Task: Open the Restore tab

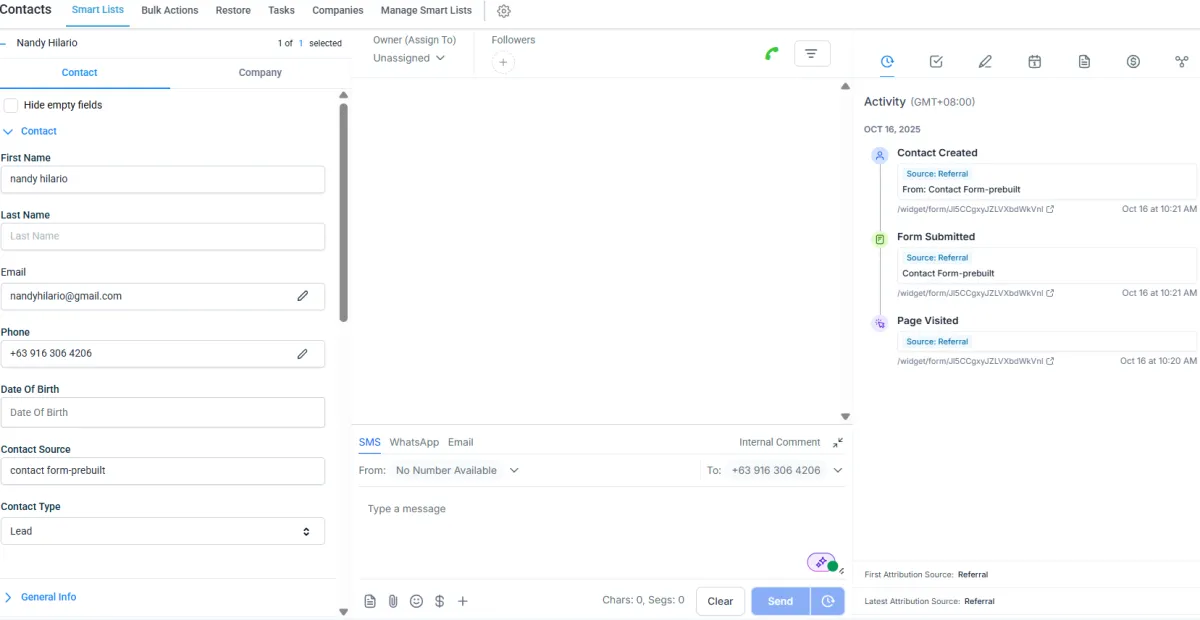Action: 233,10
